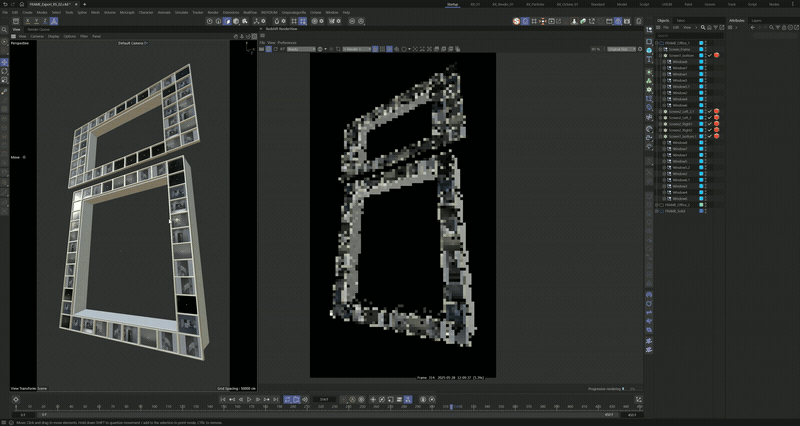This screenshot has height=426, width=800.
Task: Click the Text 'T' spline icon in palette
Action: (649, 59)
